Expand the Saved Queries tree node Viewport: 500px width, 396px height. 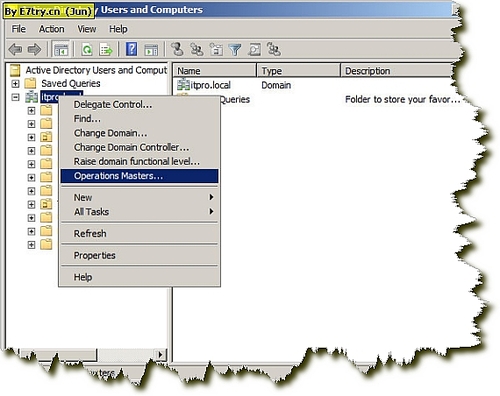(15, 83)
